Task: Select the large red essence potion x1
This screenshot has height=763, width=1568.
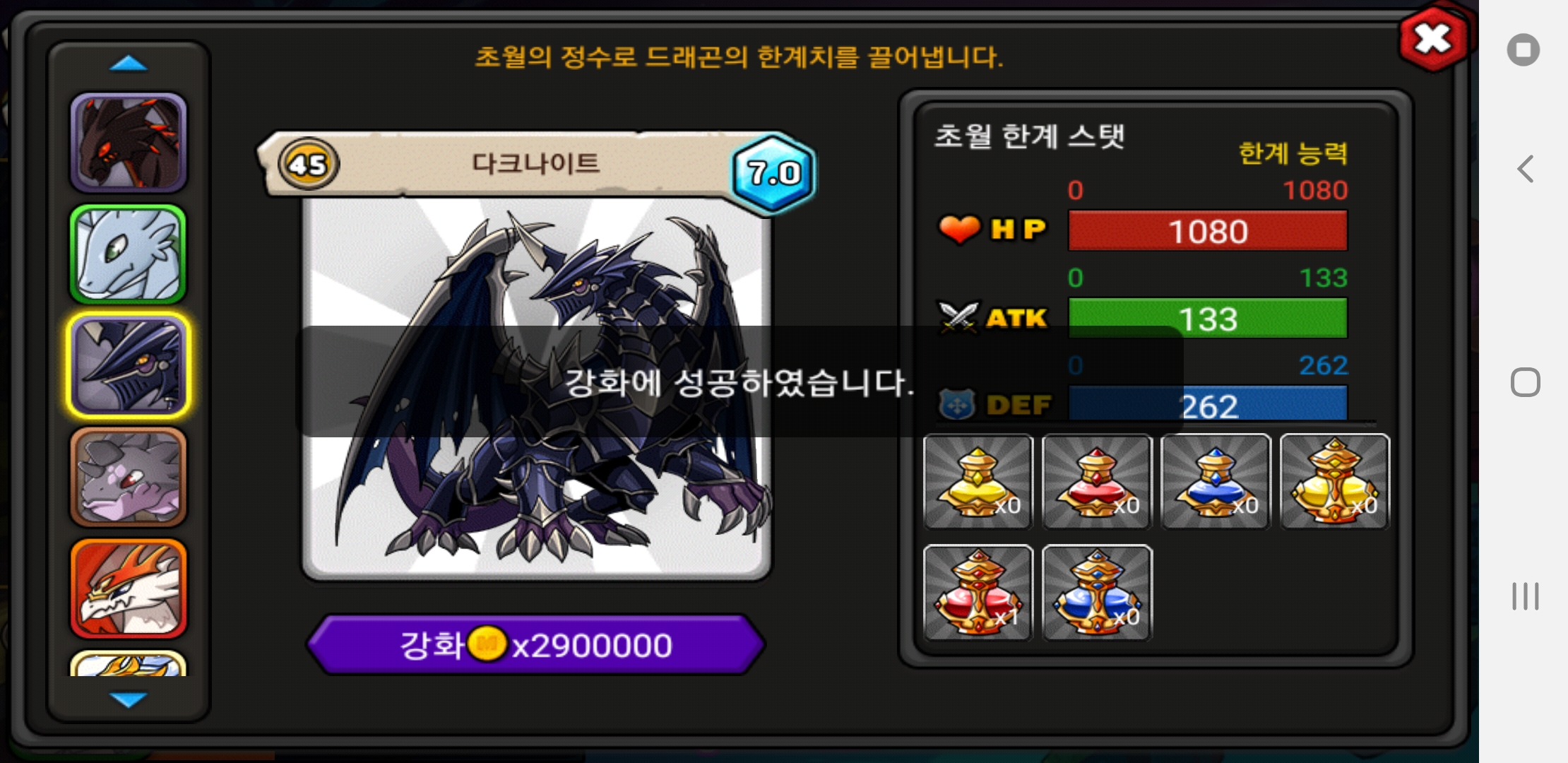Action: pos(978,593)
